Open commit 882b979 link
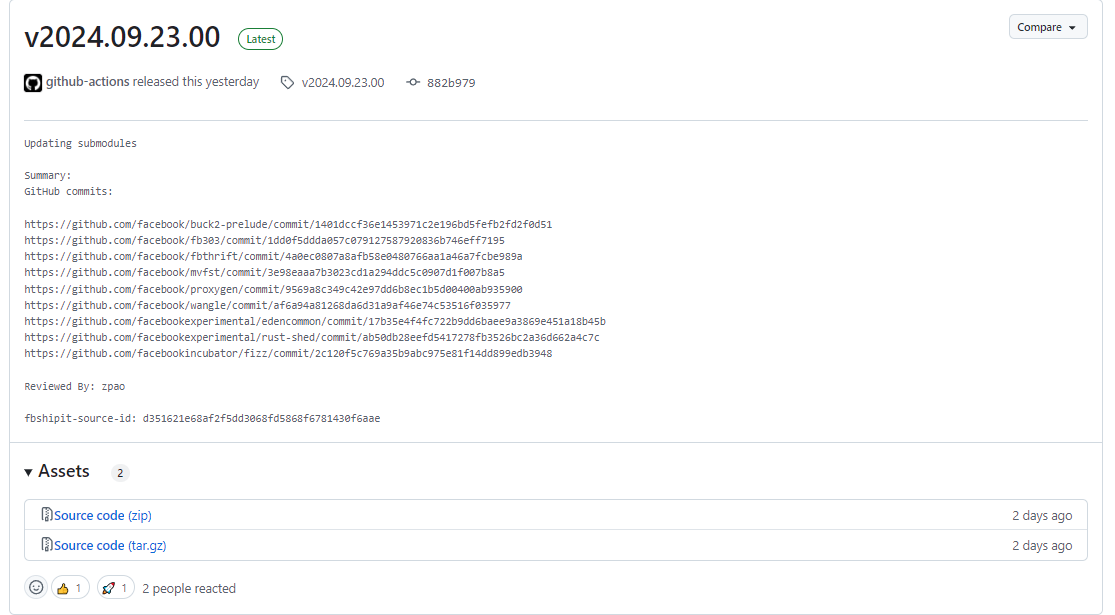The width and height of the screenshot is (1115, 615). 451,82
